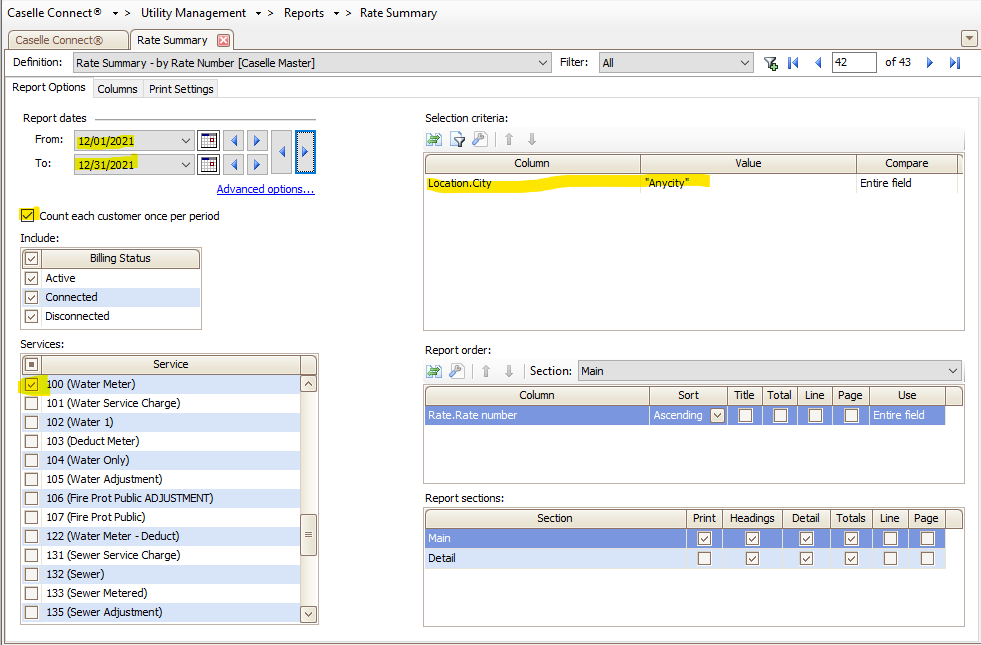Click the Services list scrollbar down arrow

click(309, 613)
